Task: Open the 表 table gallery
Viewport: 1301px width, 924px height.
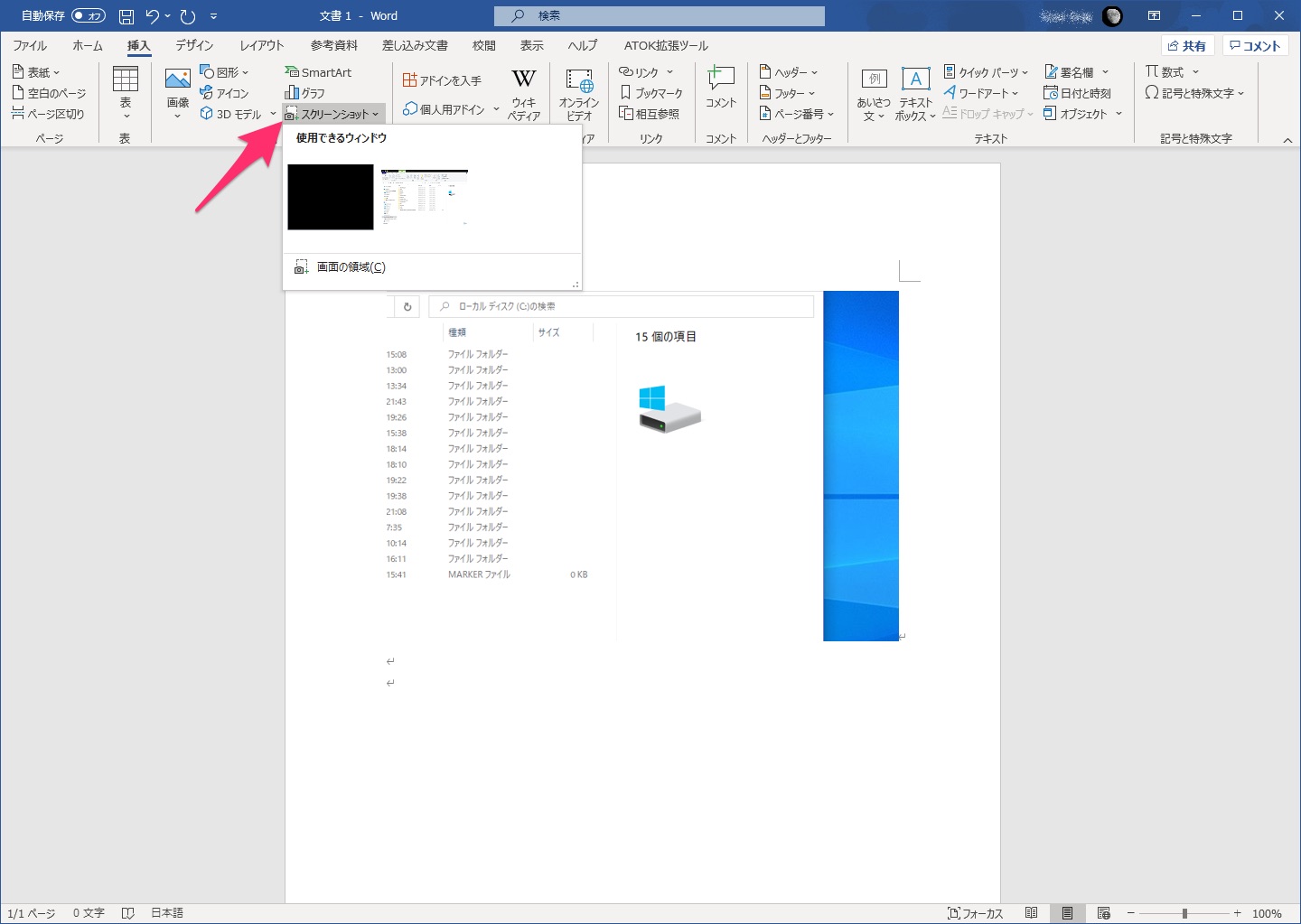Action: coord(126,93)
